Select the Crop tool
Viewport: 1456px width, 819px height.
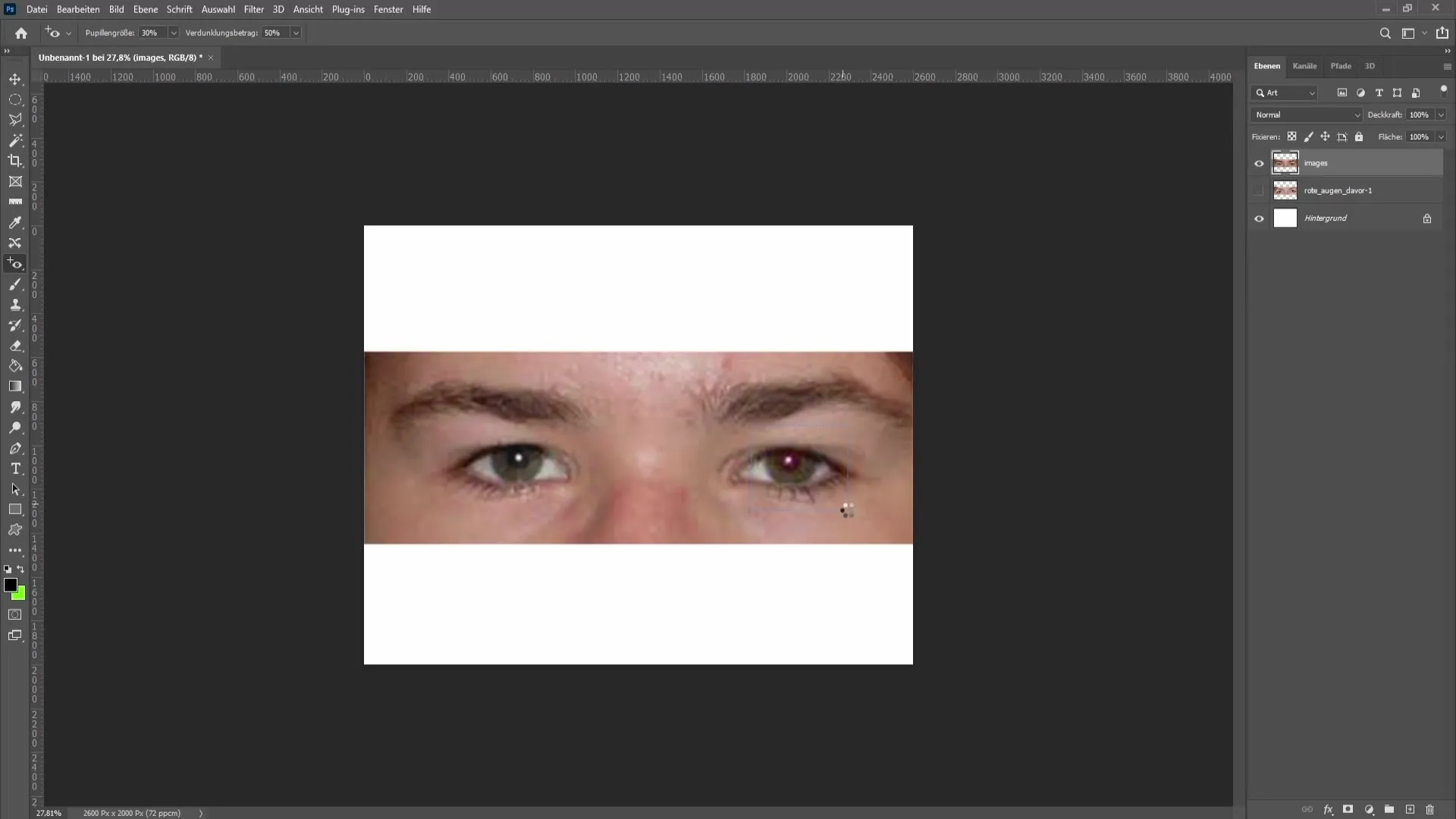coord(15,161)
